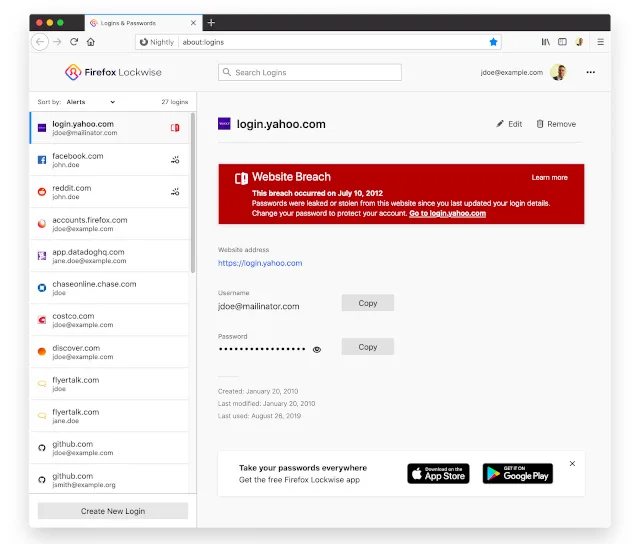This screenshot has height=544, width=640.
Task: Toggle the sidebar view icon
Action: point(562,42)
